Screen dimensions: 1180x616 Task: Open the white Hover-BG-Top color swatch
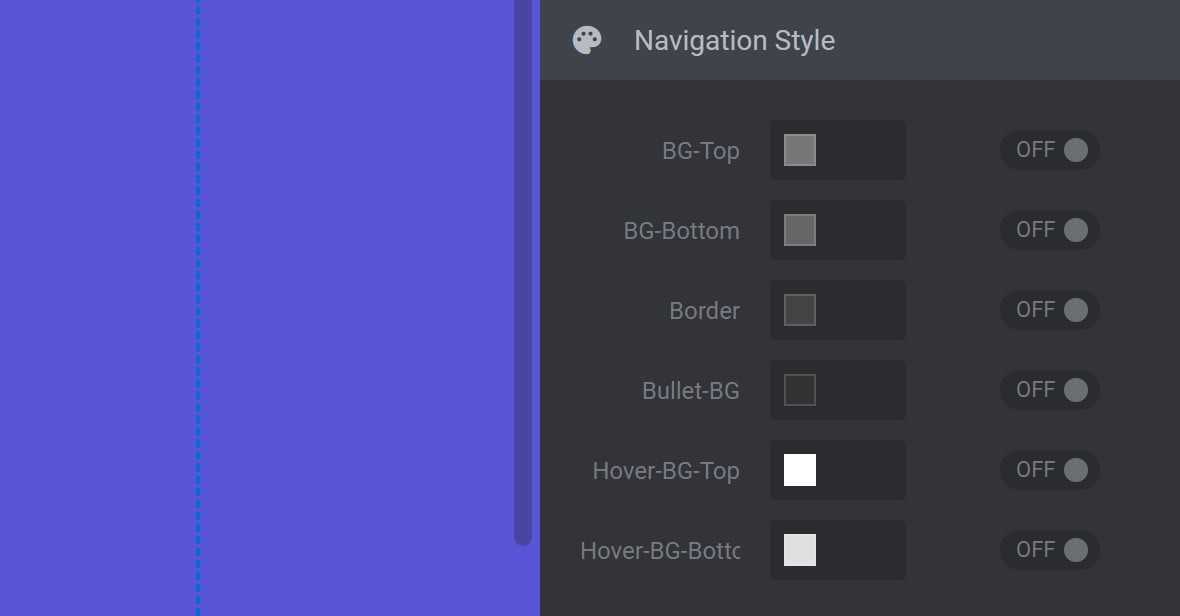(x=800, y=470)
